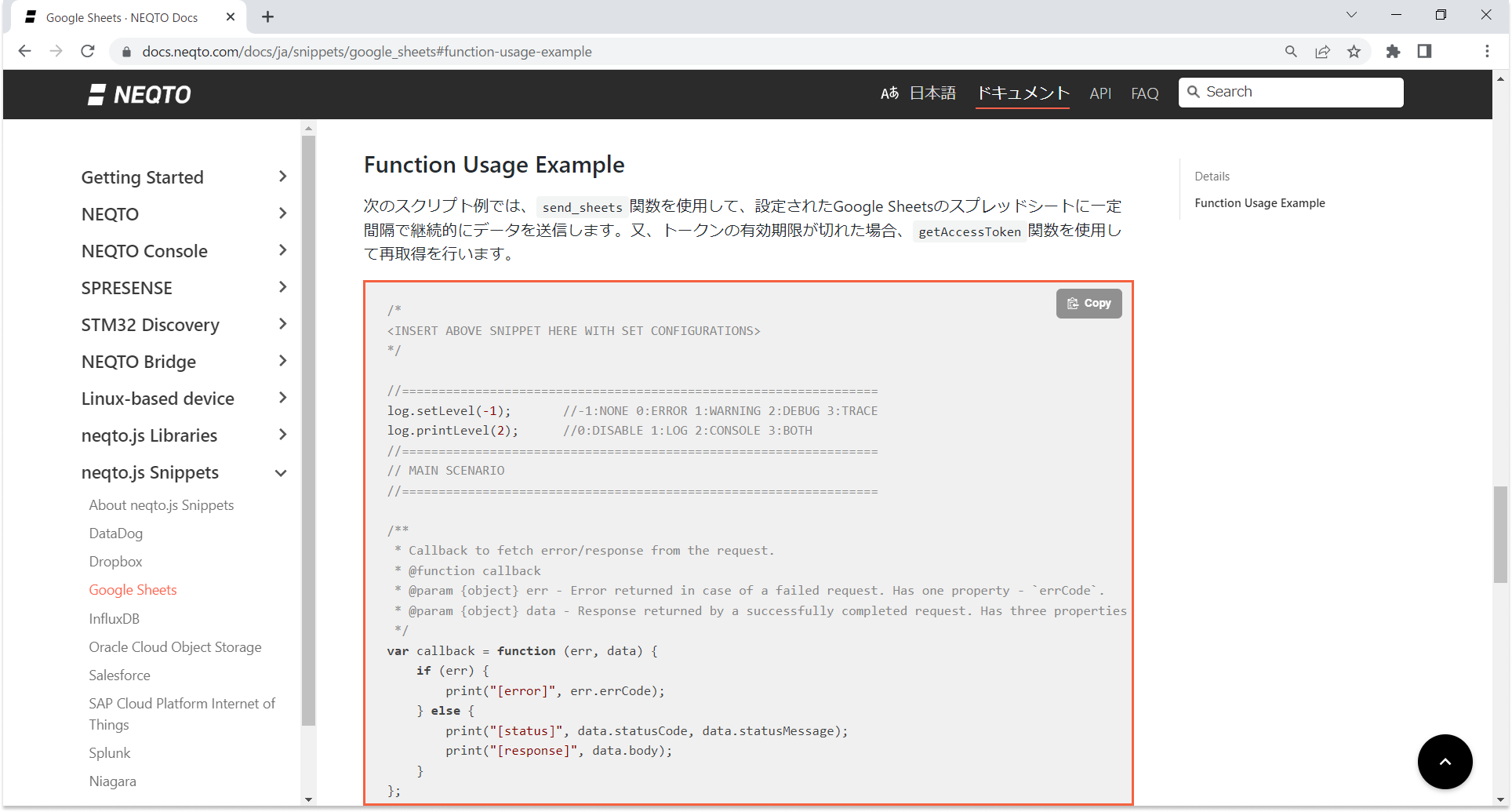Switch to the API section
1512x812 pixels.
(1100, 93)
